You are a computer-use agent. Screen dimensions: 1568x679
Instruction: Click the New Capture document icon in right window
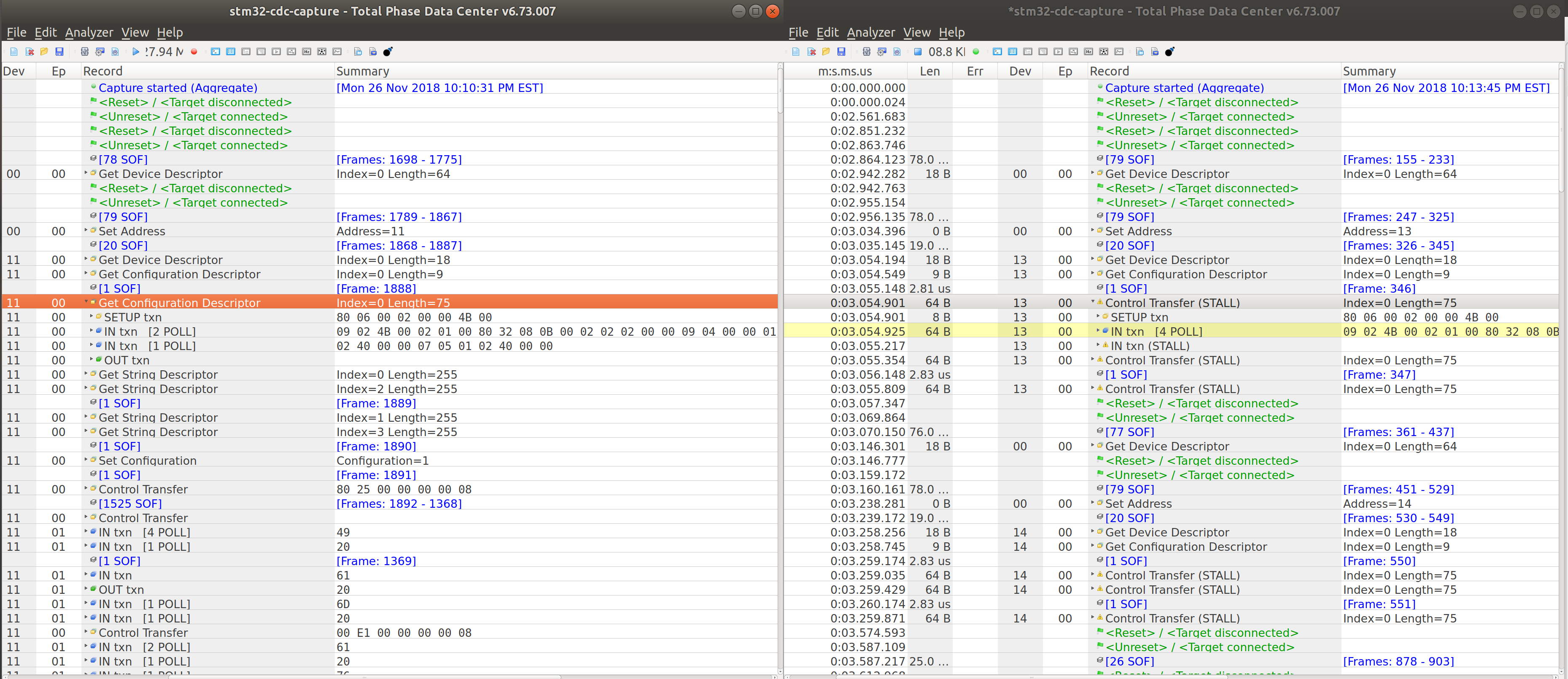796,52
